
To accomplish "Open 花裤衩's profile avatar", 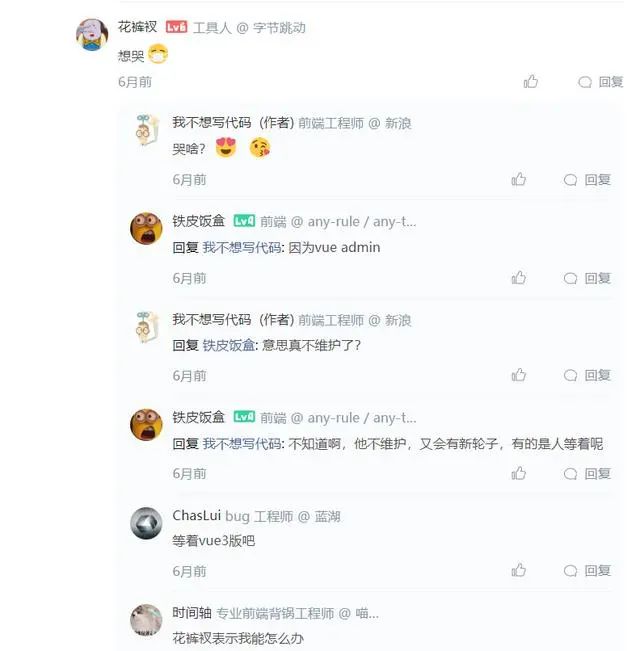I will tap(92, 34).
